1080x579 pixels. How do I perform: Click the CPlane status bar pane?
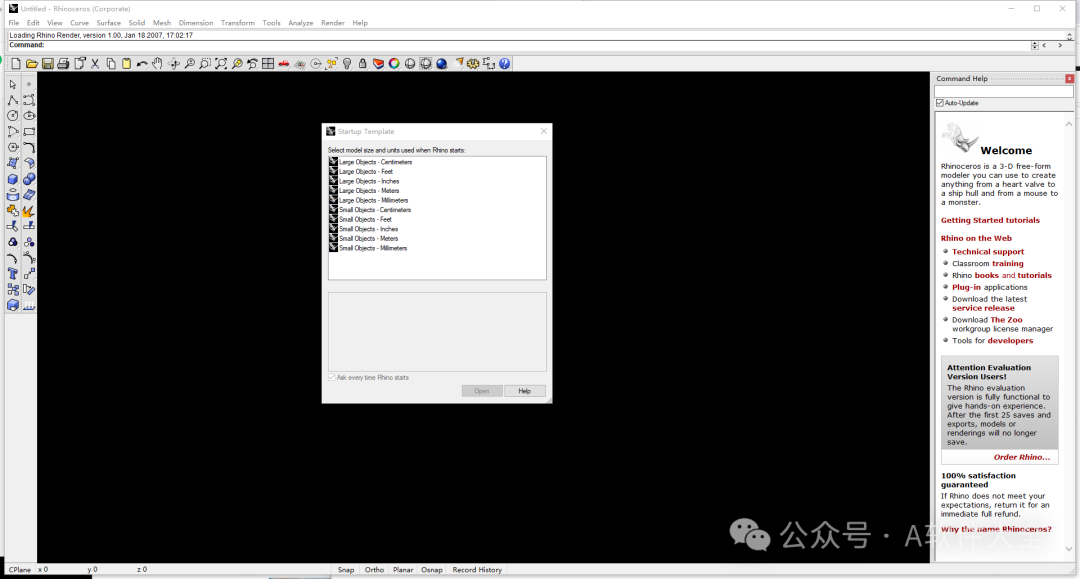(x=20, y=570)
